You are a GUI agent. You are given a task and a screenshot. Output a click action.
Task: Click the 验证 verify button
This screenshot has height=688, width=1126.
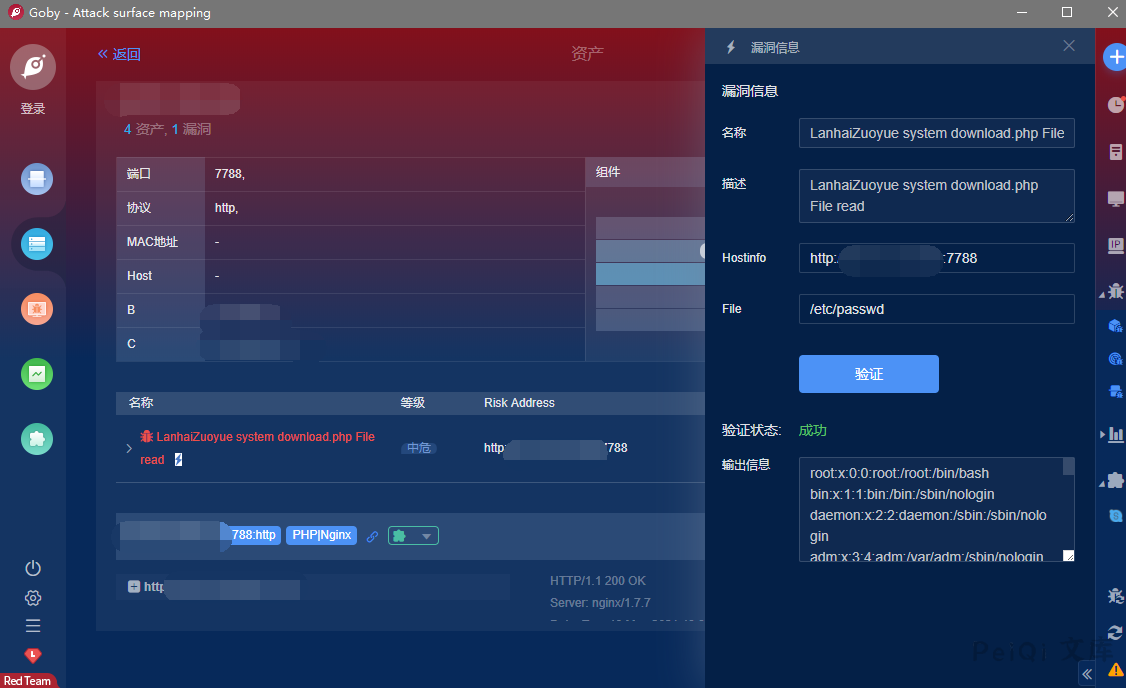868,374
